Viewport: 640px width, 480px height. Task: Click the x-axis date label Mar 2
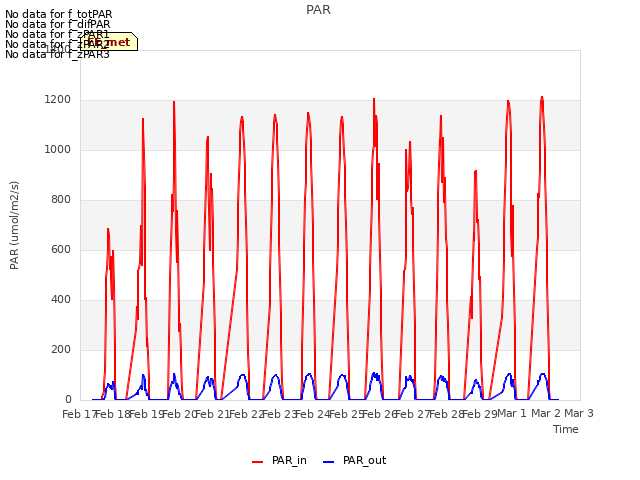tap(546, 413)
